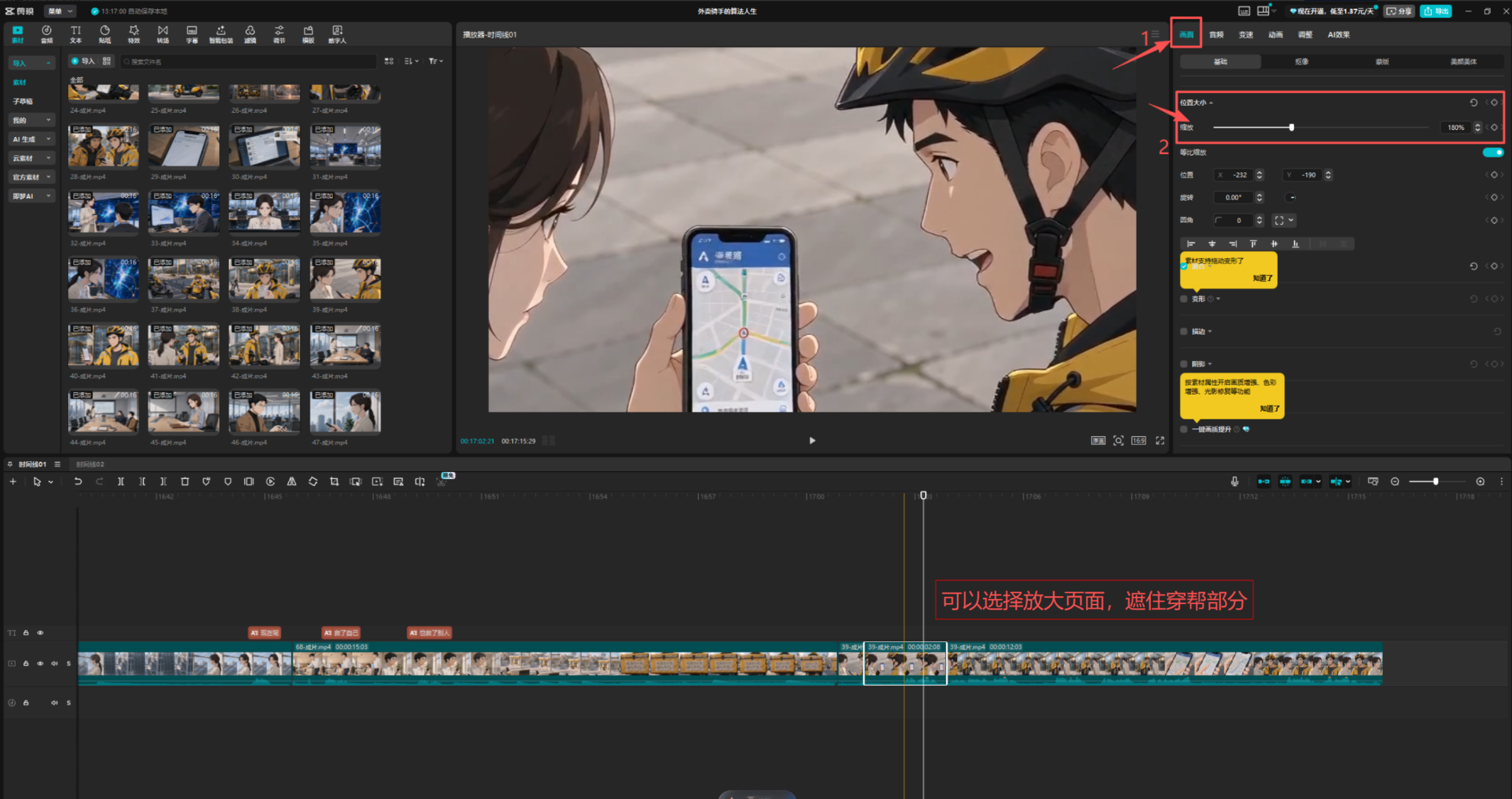Select the 贴纸 stickers icon
1512x799 pixels.
coord(104,33)
